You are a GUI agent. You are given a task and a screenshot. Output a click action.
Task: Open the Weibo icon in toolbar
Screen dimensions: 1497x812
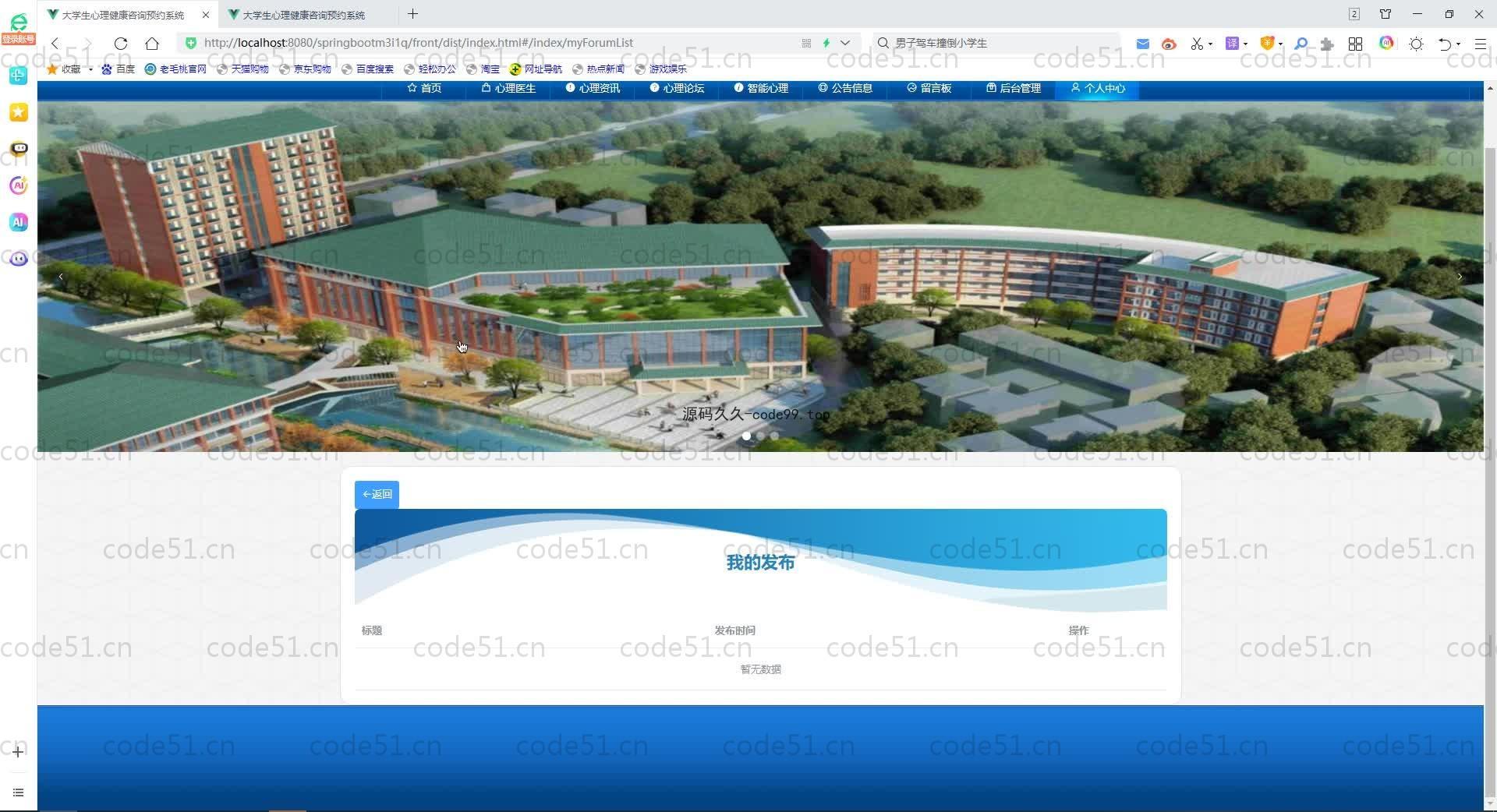point(1168,44)
